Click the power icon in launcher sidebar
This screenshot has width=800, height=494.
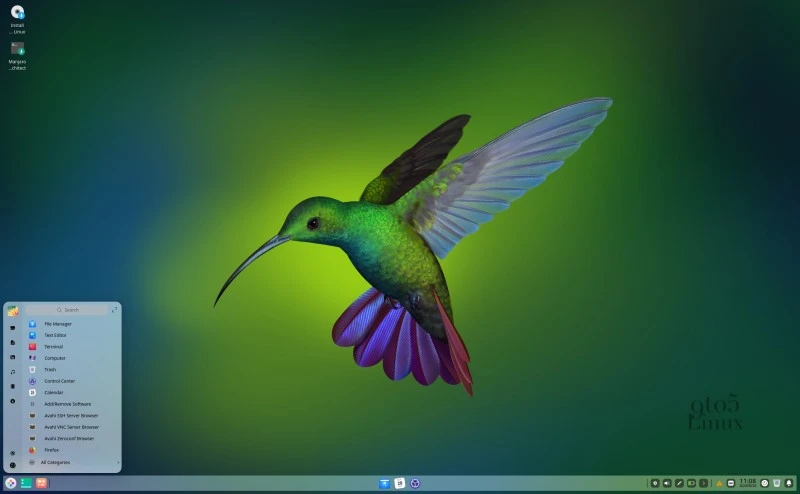coord(13,465)
